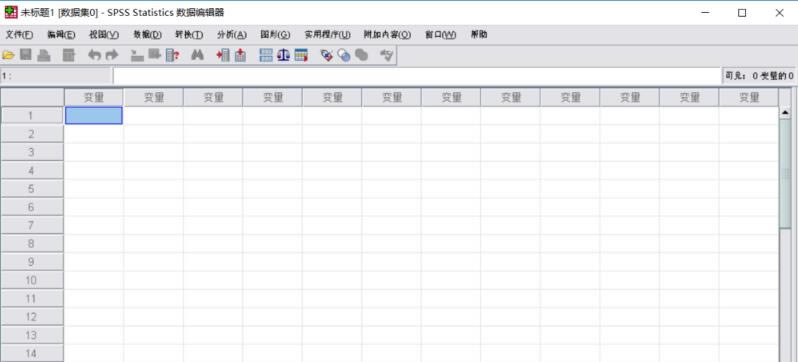Viewport: 798px width, 362px height.
Task: Select the first 变量 column header
Action: click(94, 97)
